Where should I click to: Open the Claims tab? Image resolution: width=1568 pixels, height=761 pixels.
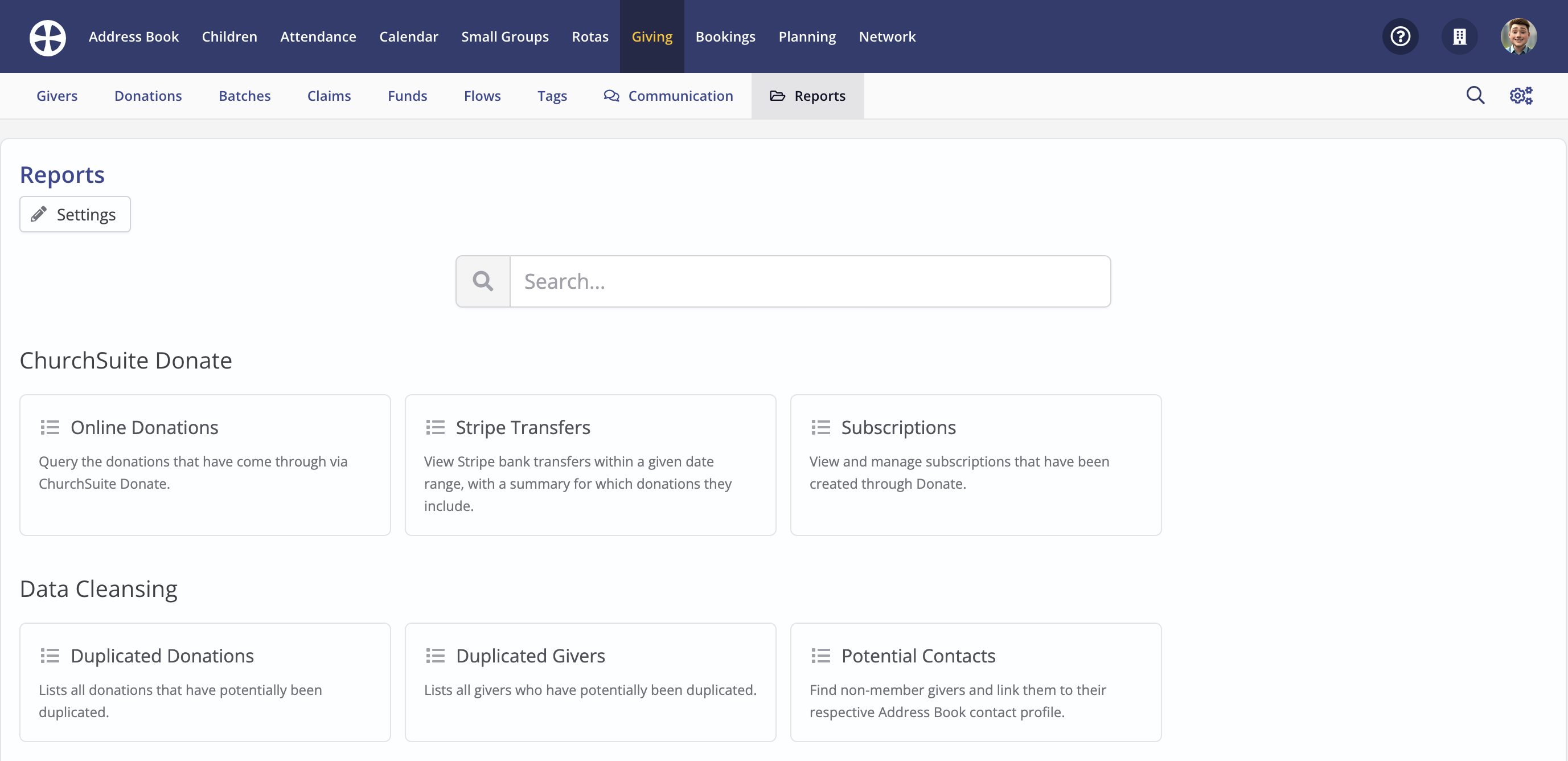click(x=329, y=96)
